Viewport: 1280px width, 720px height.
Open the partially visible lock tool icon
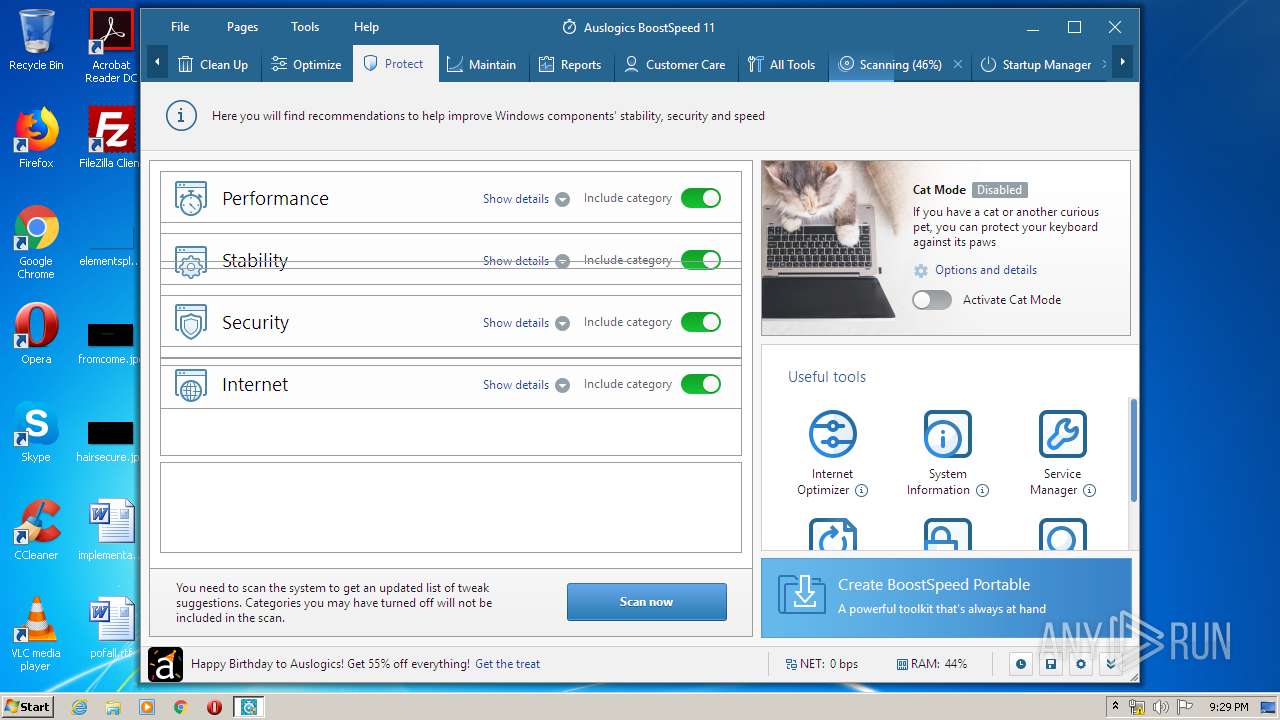[x=947, y=535]
